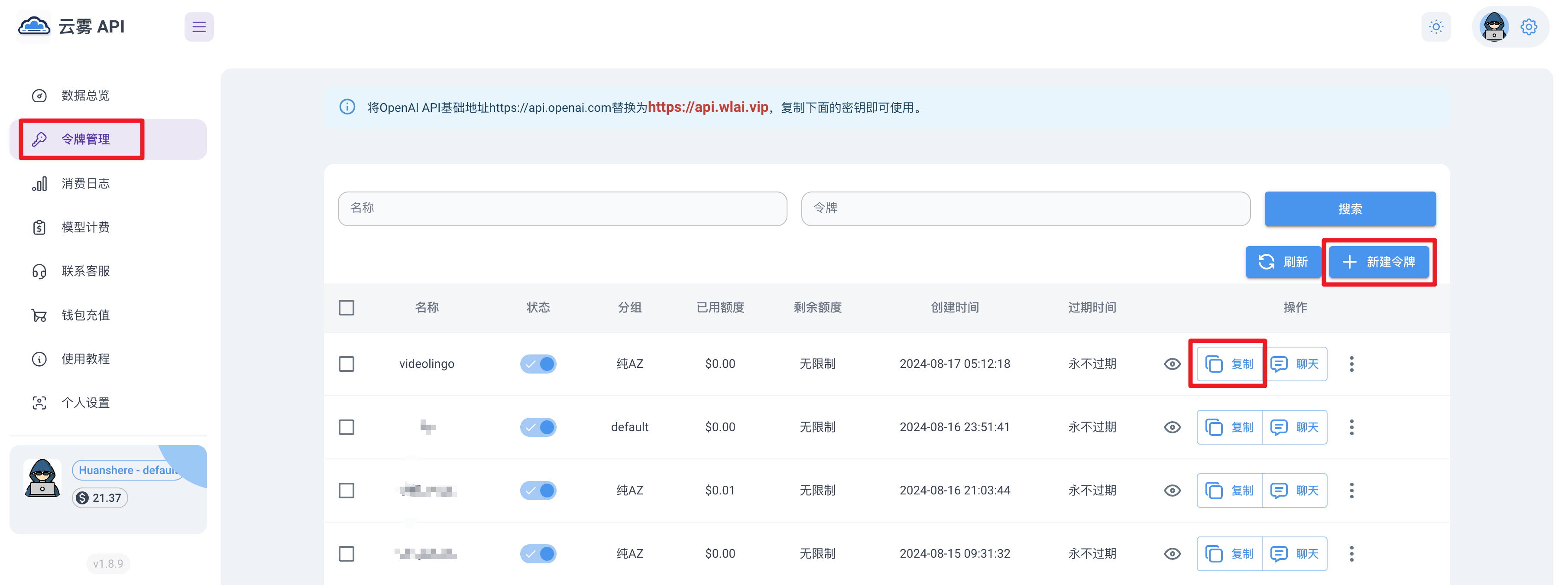Open 钱包充值 in sidebar
1568x585 pixels.
coord(108,315)
